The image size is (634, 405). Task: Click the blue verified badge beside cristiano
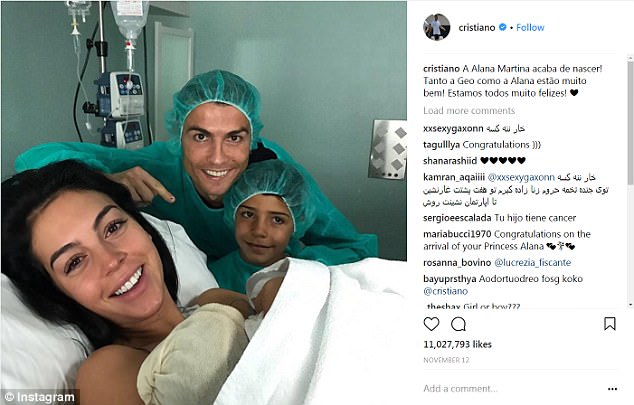502,27
